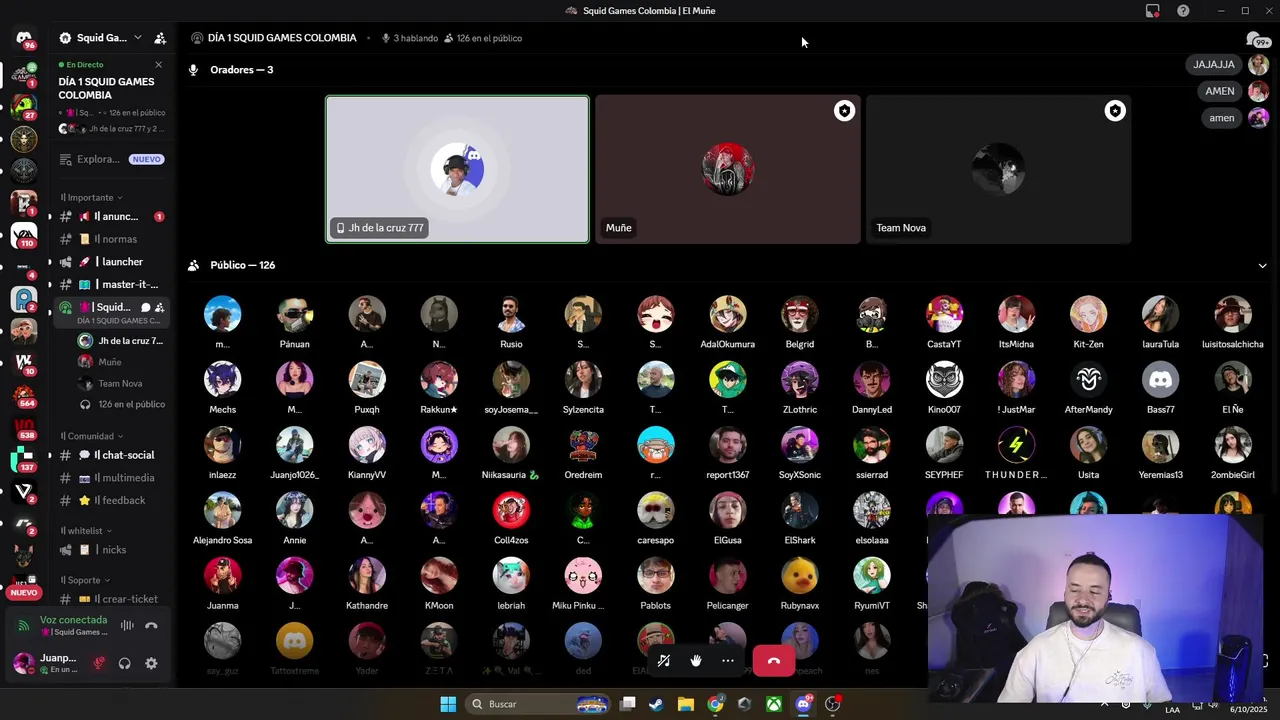The height and width of the screenshot is (720, 1280).
Task: Collapse the Comunidad category
Action: (x=92, y=436)
